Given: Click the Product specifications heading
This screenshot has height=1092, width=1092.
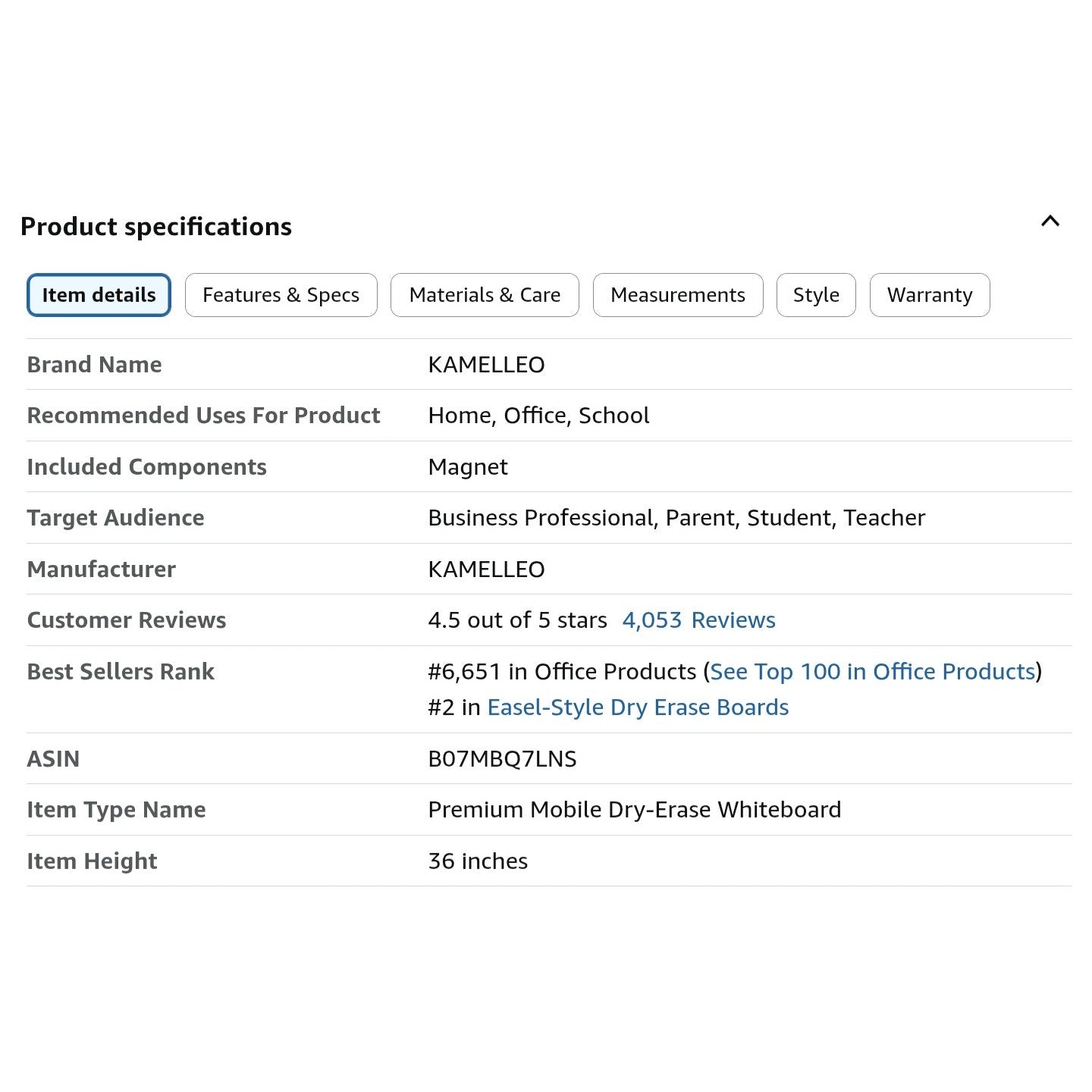Looking at the screenshot, I should pyautogui.click(x=156, y=227).
